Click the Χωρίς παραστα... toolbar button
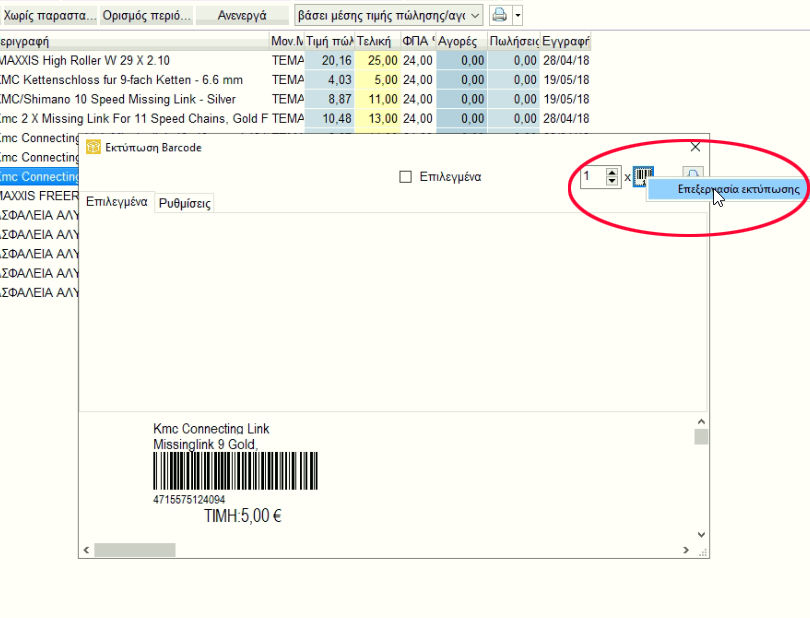810x618 pixels. pos(50,16)
